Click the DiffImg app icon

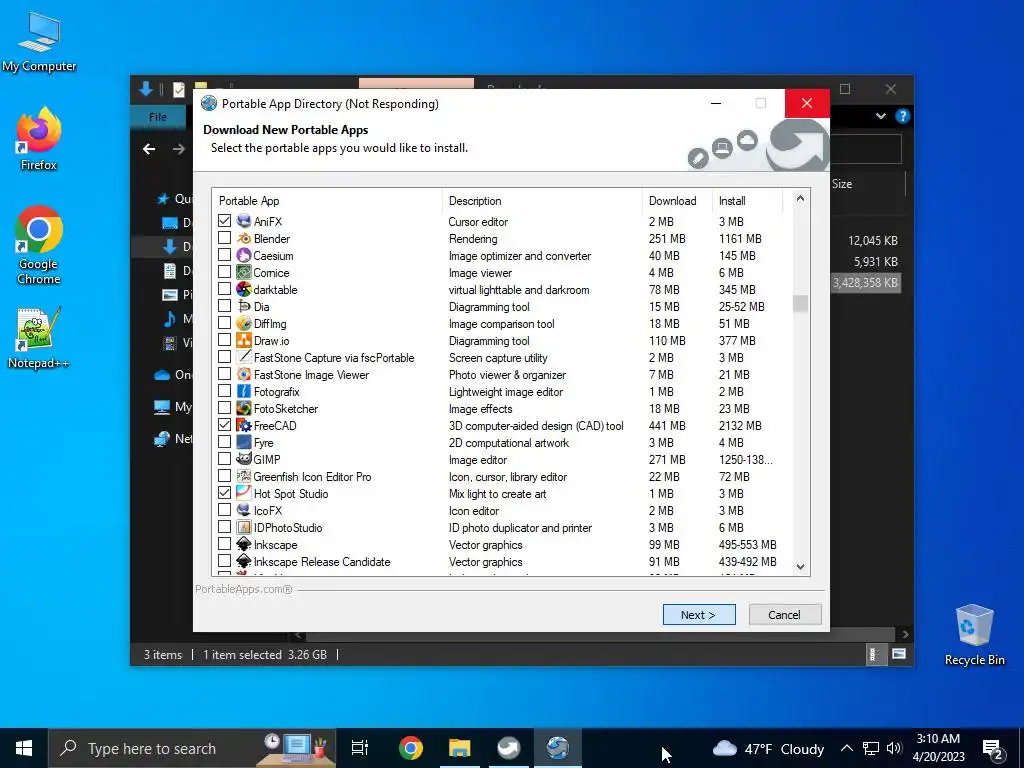[x=244, y=323]
